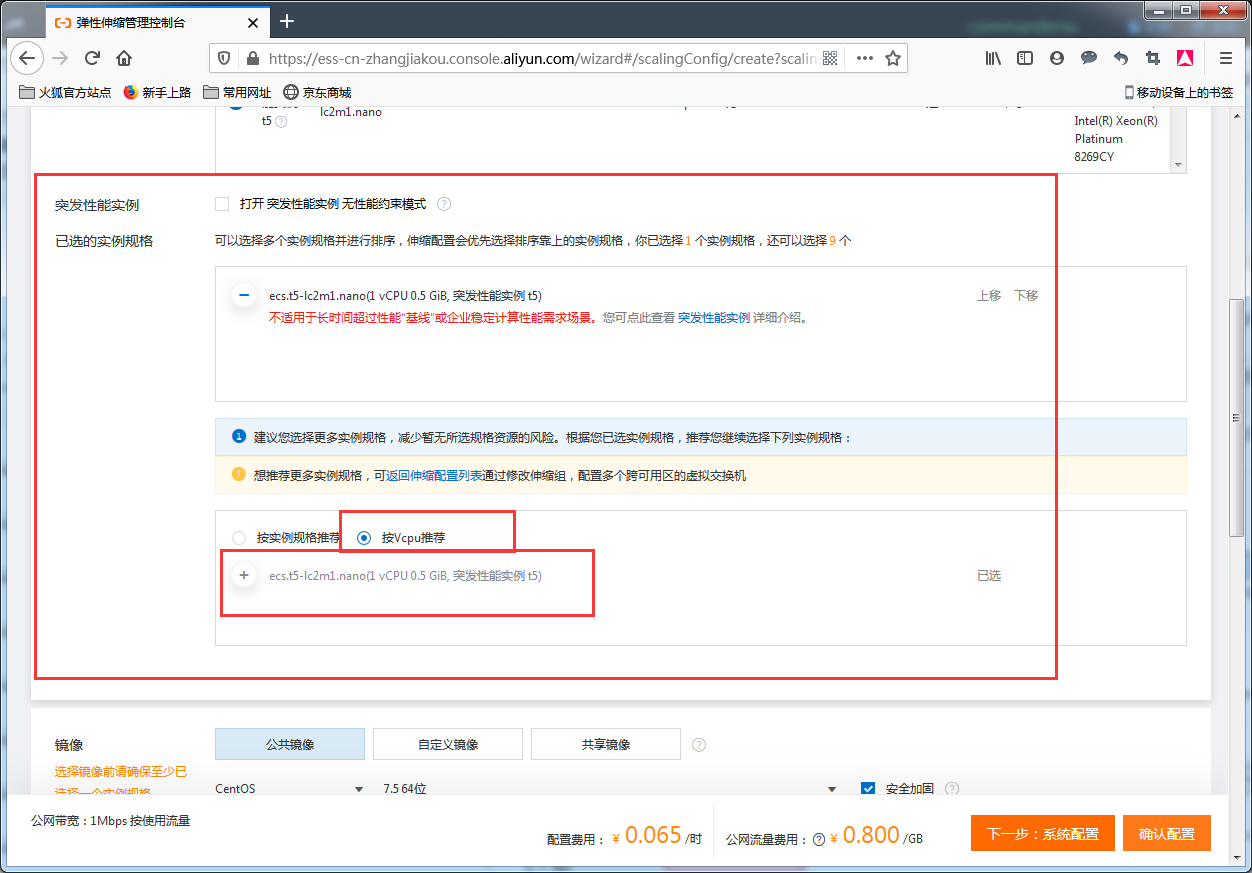Viewport: 1252px width, 873px height.
Task: Toggle the 安全加固 checkbox
Action: [868, 789]
